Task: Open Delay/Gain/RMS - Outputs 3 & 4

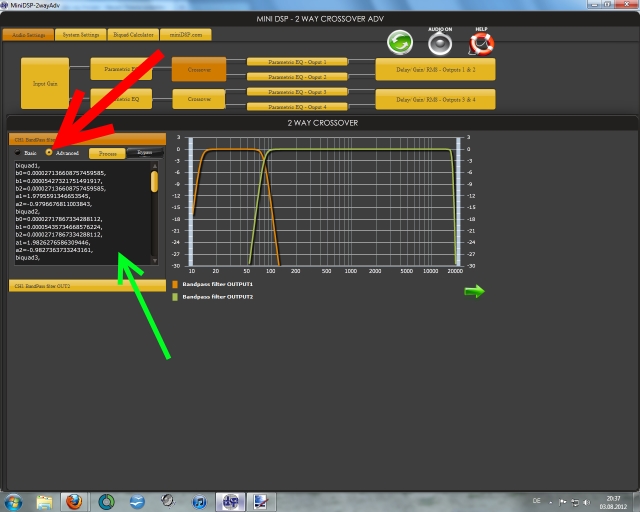Action: coord(436,99)
